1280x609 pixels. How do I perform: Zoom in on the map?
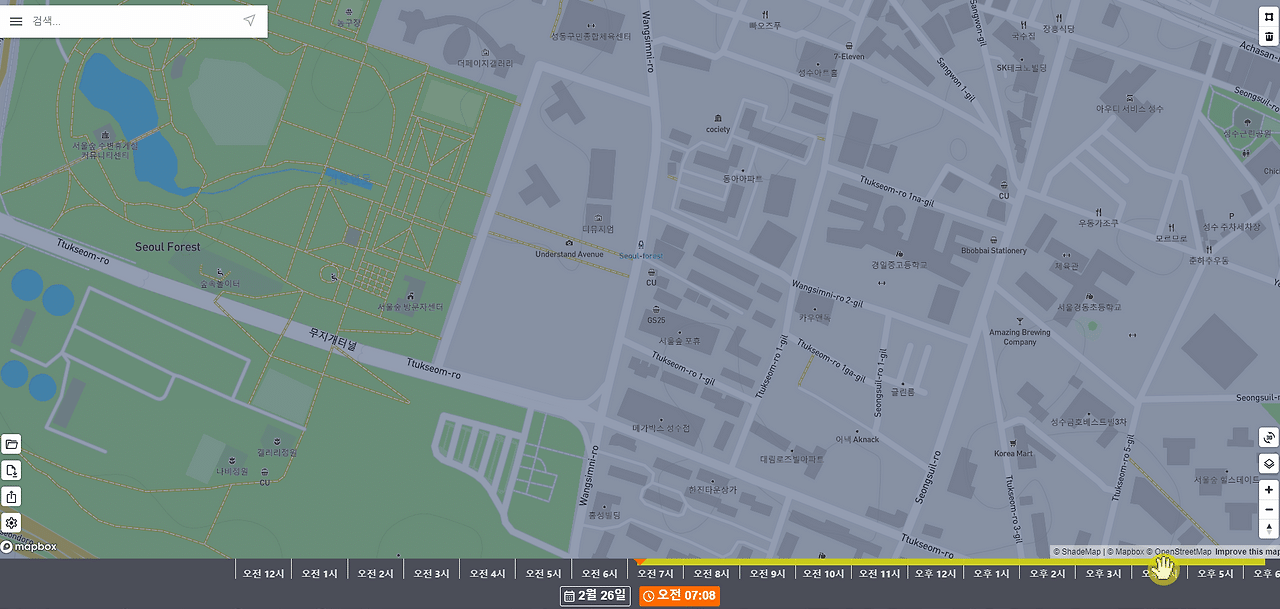[x=1269, y=490]
